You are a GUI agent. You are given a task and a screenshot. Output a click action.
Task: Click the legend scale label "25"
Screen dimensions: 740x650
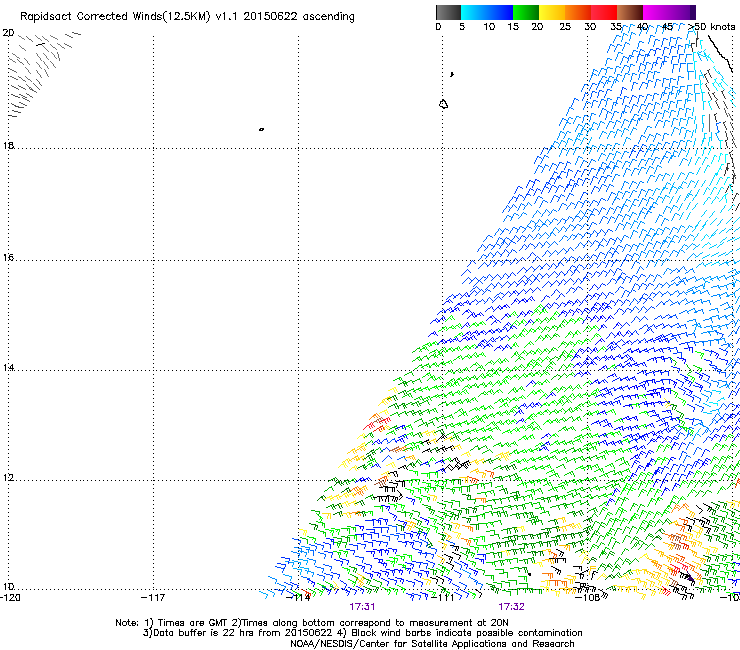point(565,27)
